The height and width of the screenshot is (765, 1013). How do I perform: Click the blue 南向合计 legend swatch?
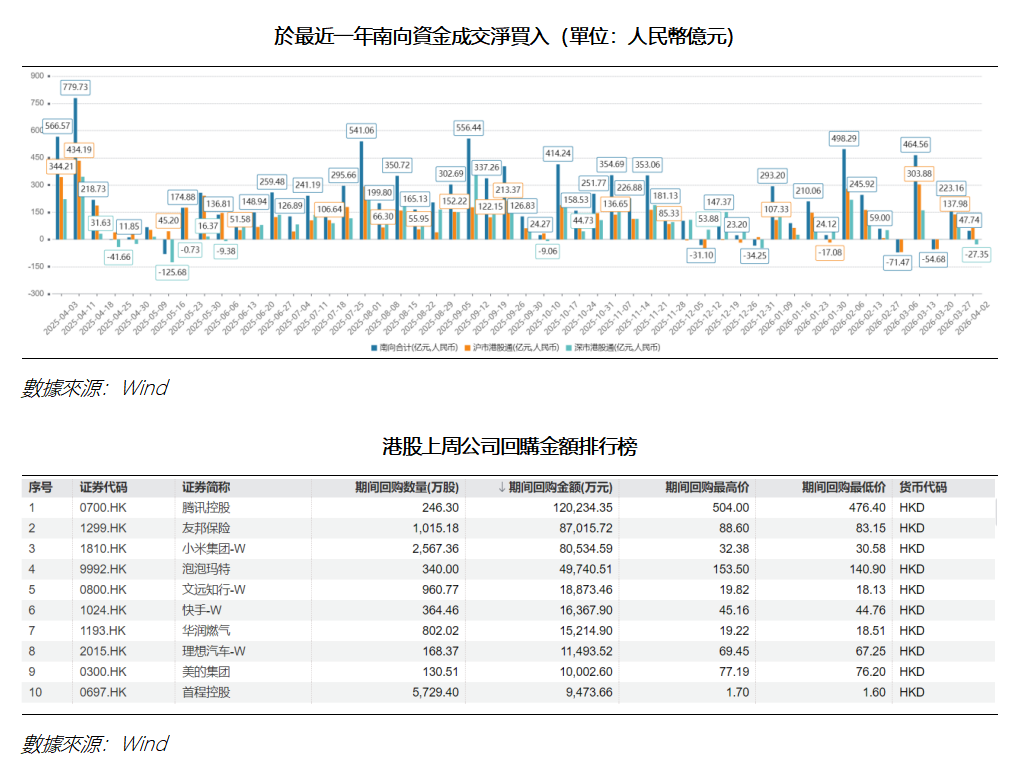tap(374, 348)
